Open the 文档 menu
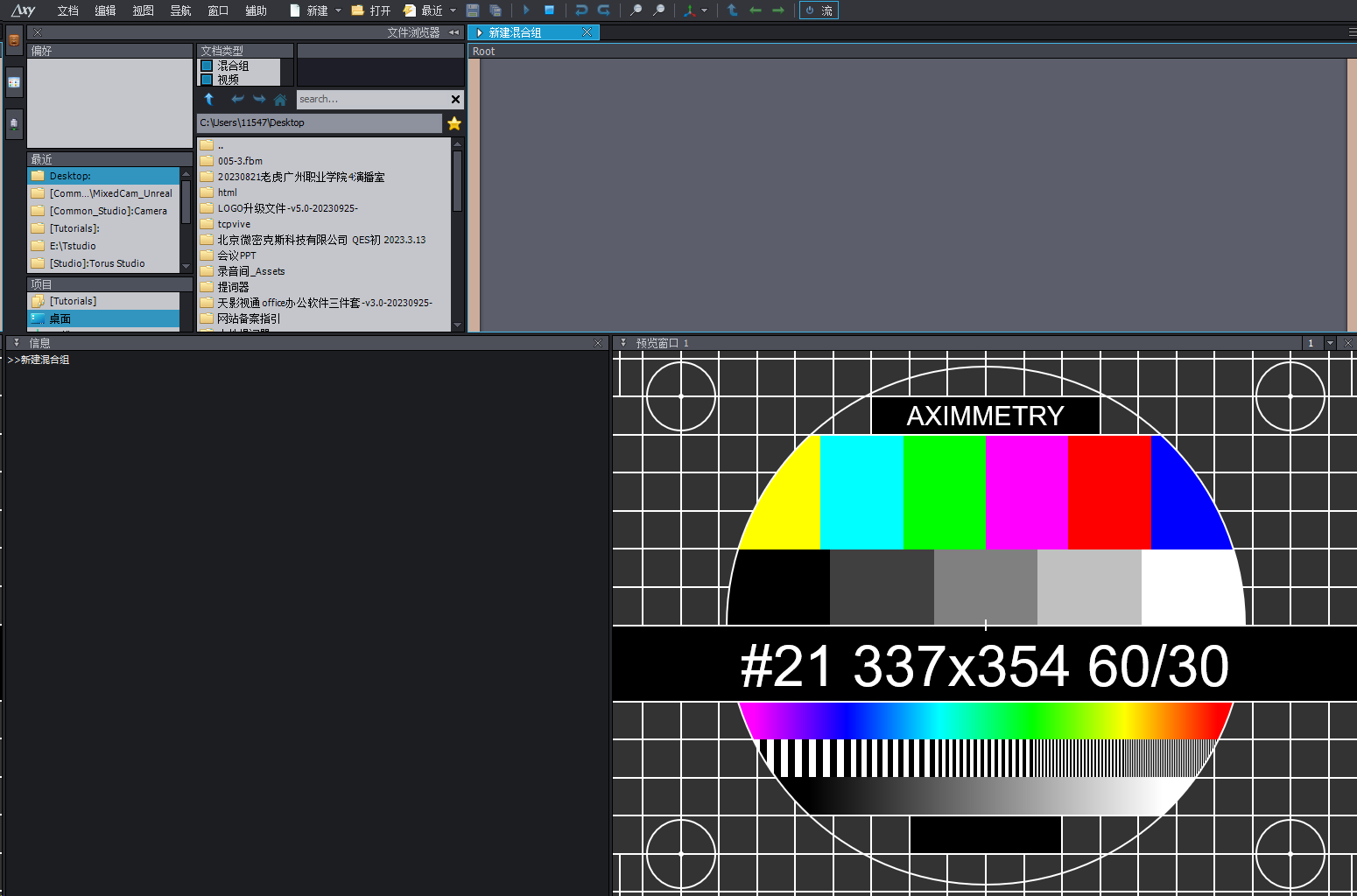Image resolution: width=1357 pixels, height=896 pixels. (x=67, y=10)
